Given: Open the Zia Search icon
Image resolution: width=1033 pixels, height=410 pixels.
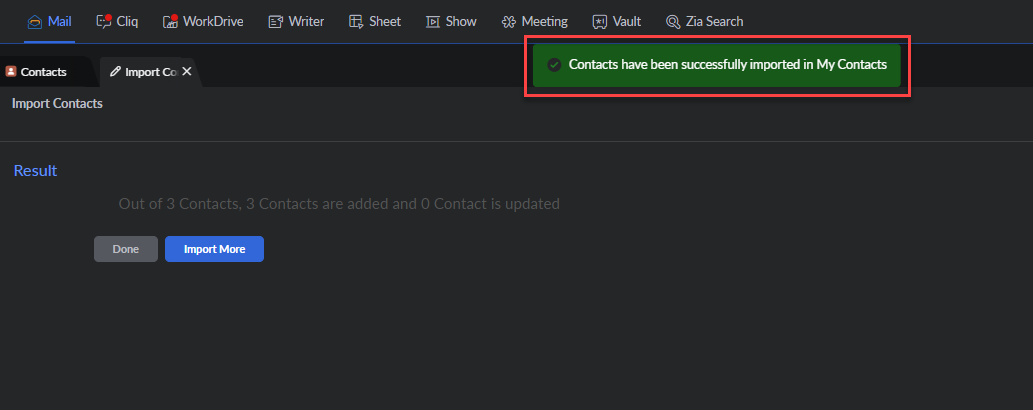Looking at the screenshot, I should [673, 21].
